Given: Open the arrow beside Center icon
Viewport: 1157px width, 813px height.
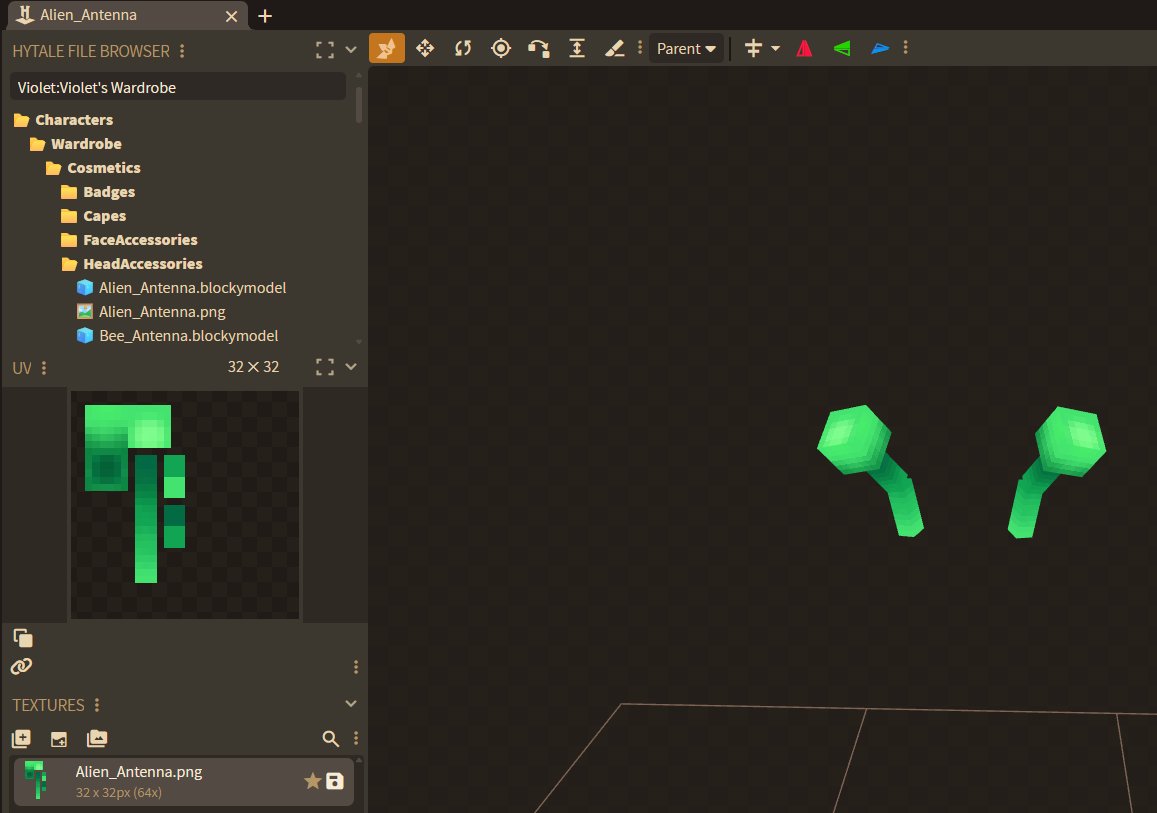Looking at the screenshot, I should 776,49.
